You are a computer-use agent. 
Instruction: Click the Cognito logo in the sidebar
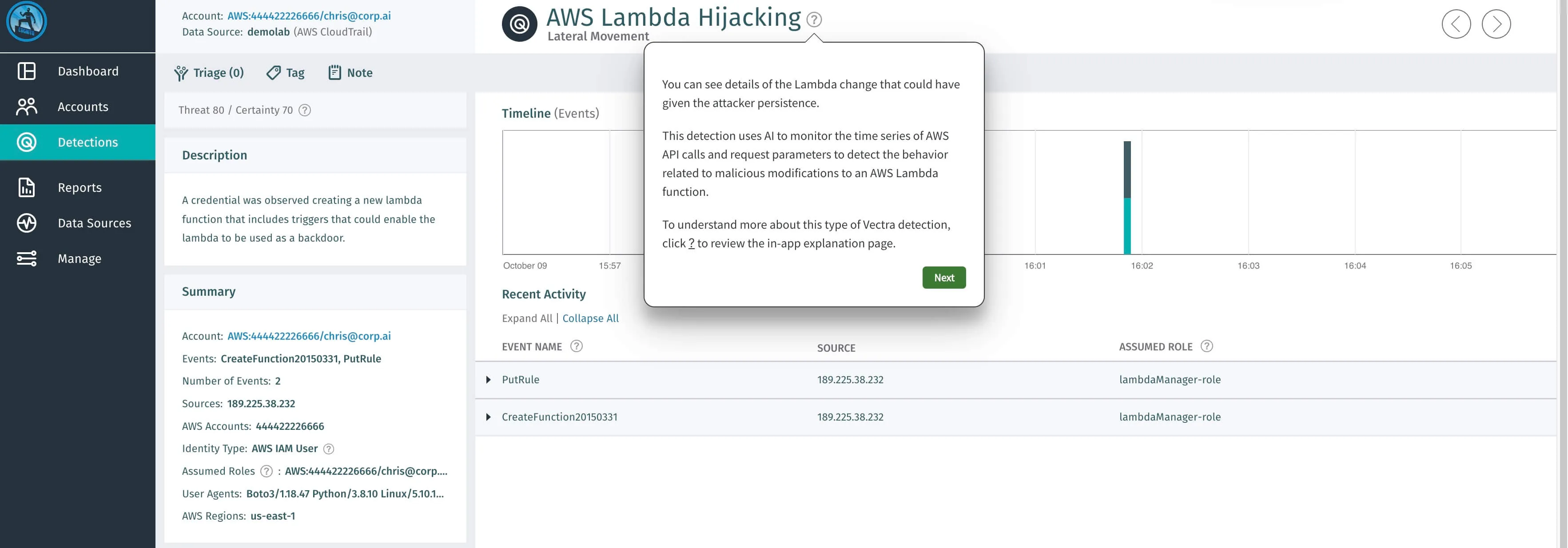click(x=26, y=21)
